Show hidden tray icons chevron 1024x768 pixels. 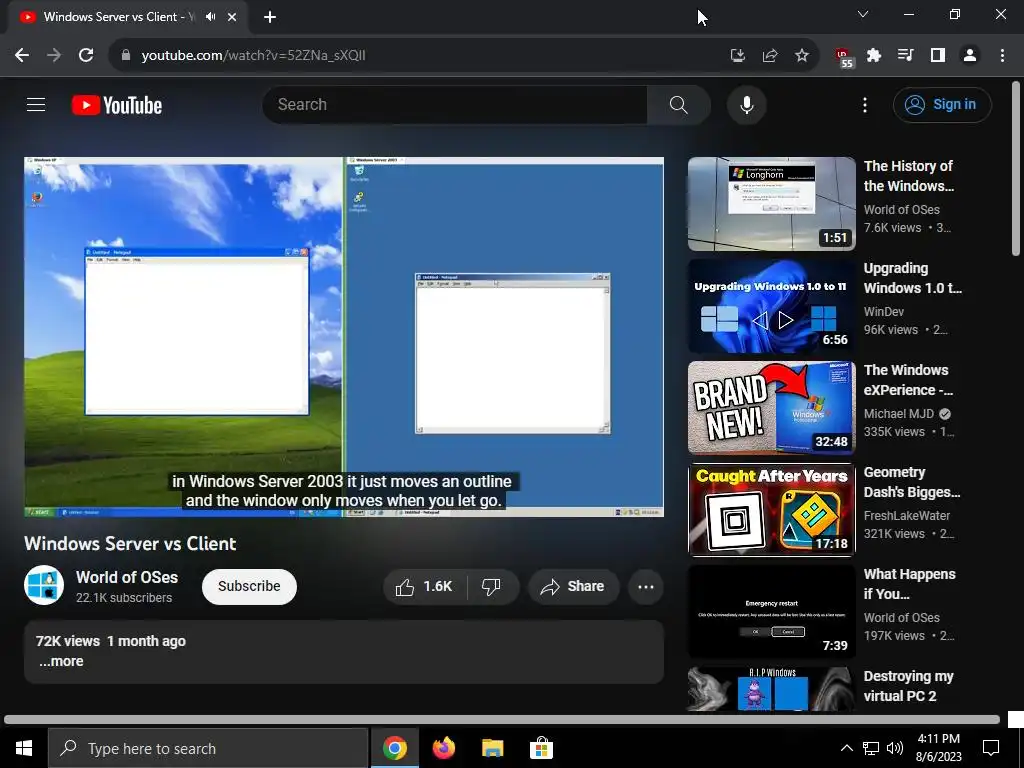click(x=846, y=748)
